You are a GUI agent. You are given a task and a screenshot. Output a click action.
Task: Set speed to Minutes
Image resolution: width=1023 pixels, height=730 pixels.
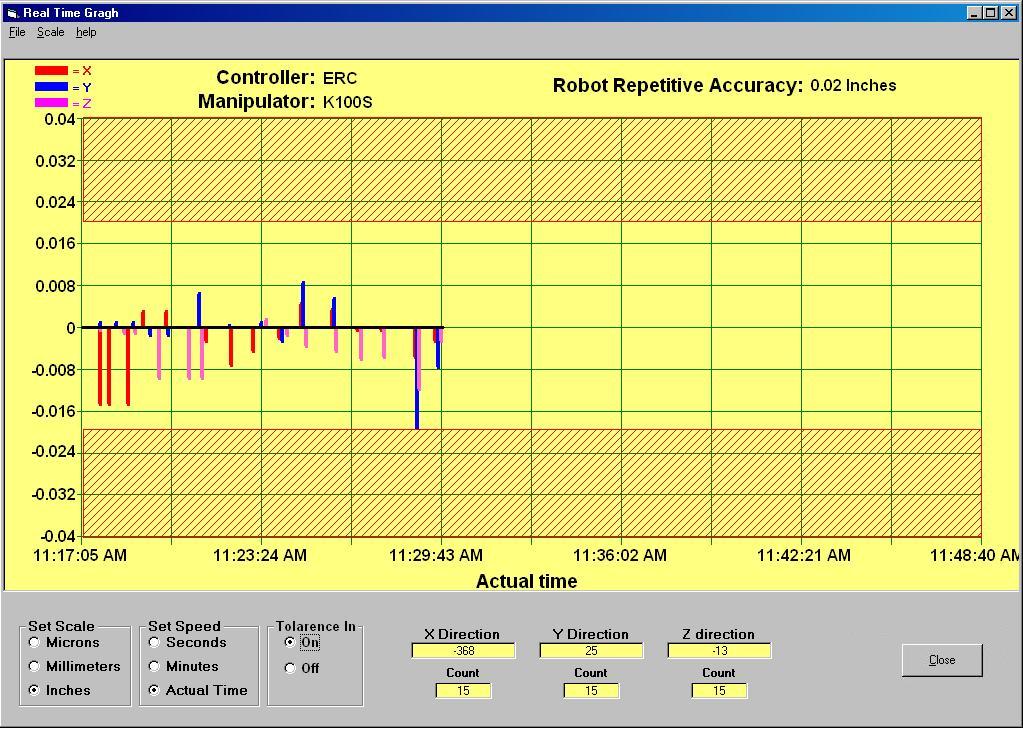pyautogui.click(x=155, y=667)
